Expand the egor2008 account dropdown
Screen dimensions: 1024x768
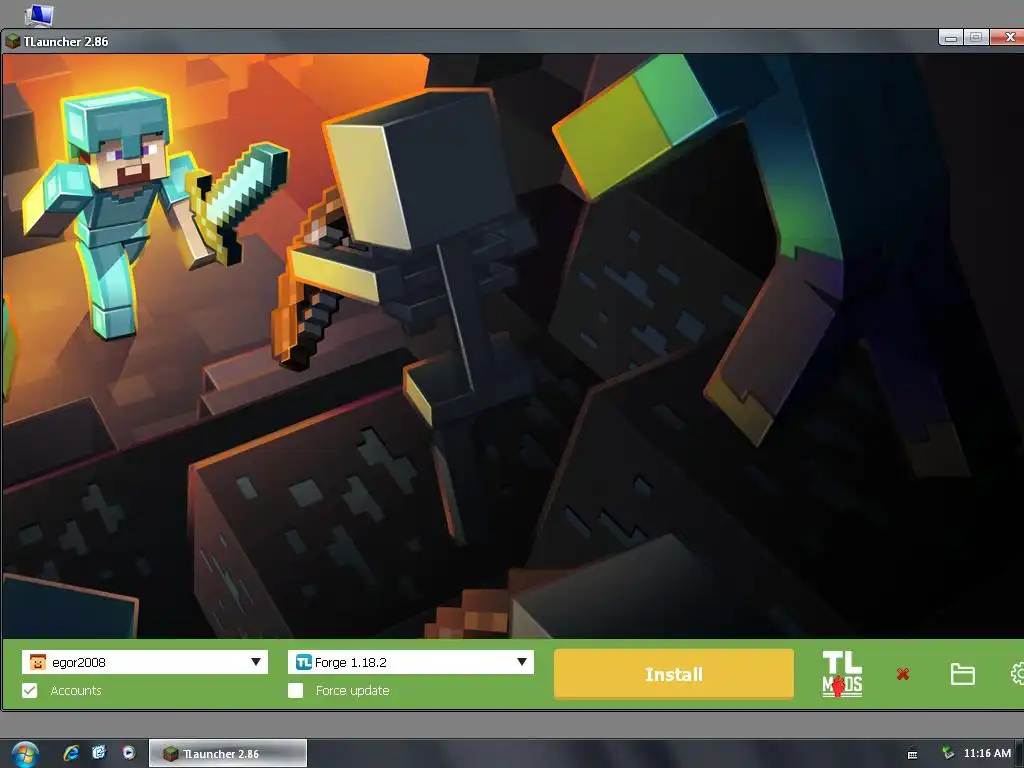click(x=145, y=662)
